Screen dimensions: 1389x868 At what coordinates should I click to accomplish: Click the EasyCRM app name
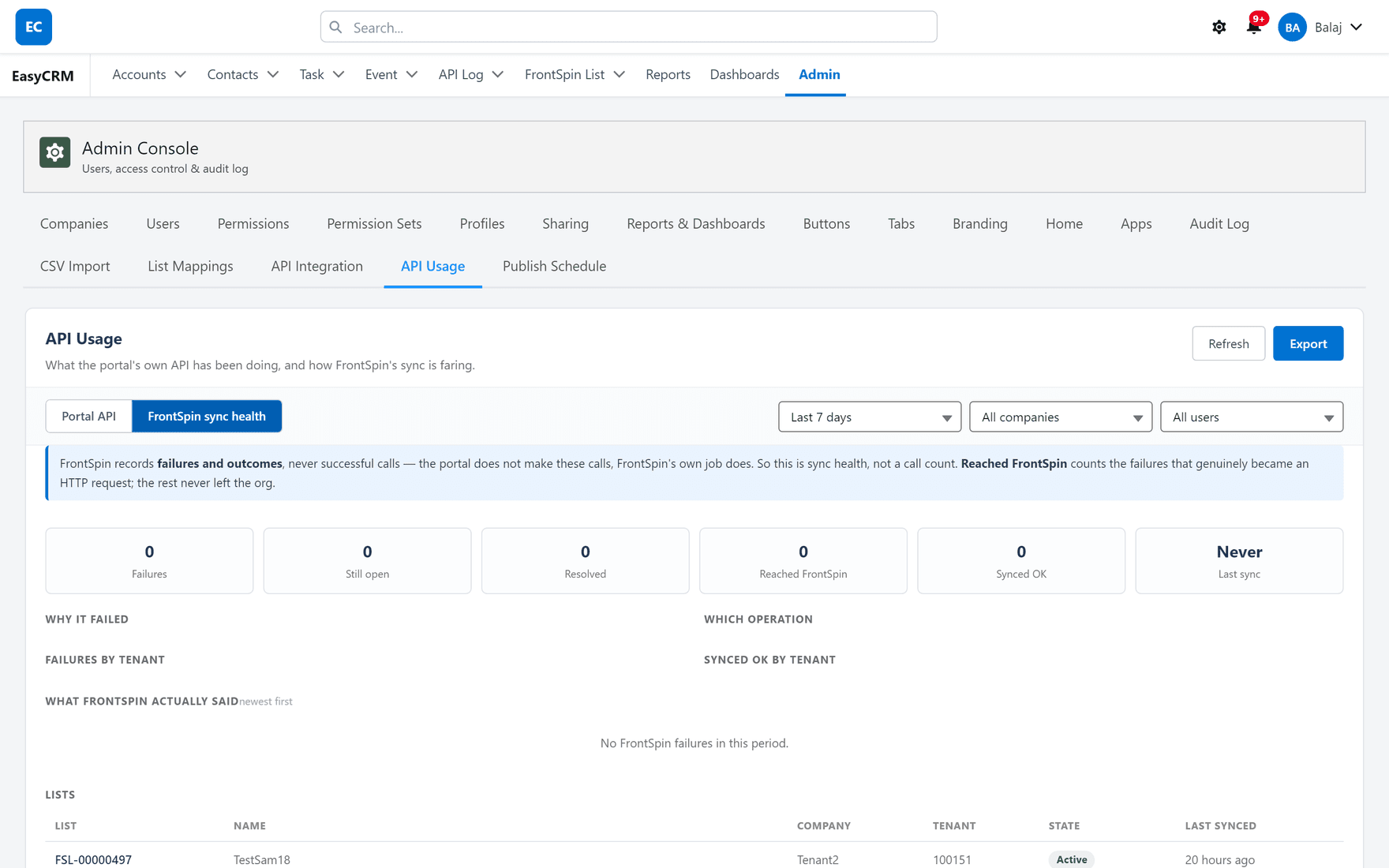tap(43, 76)
